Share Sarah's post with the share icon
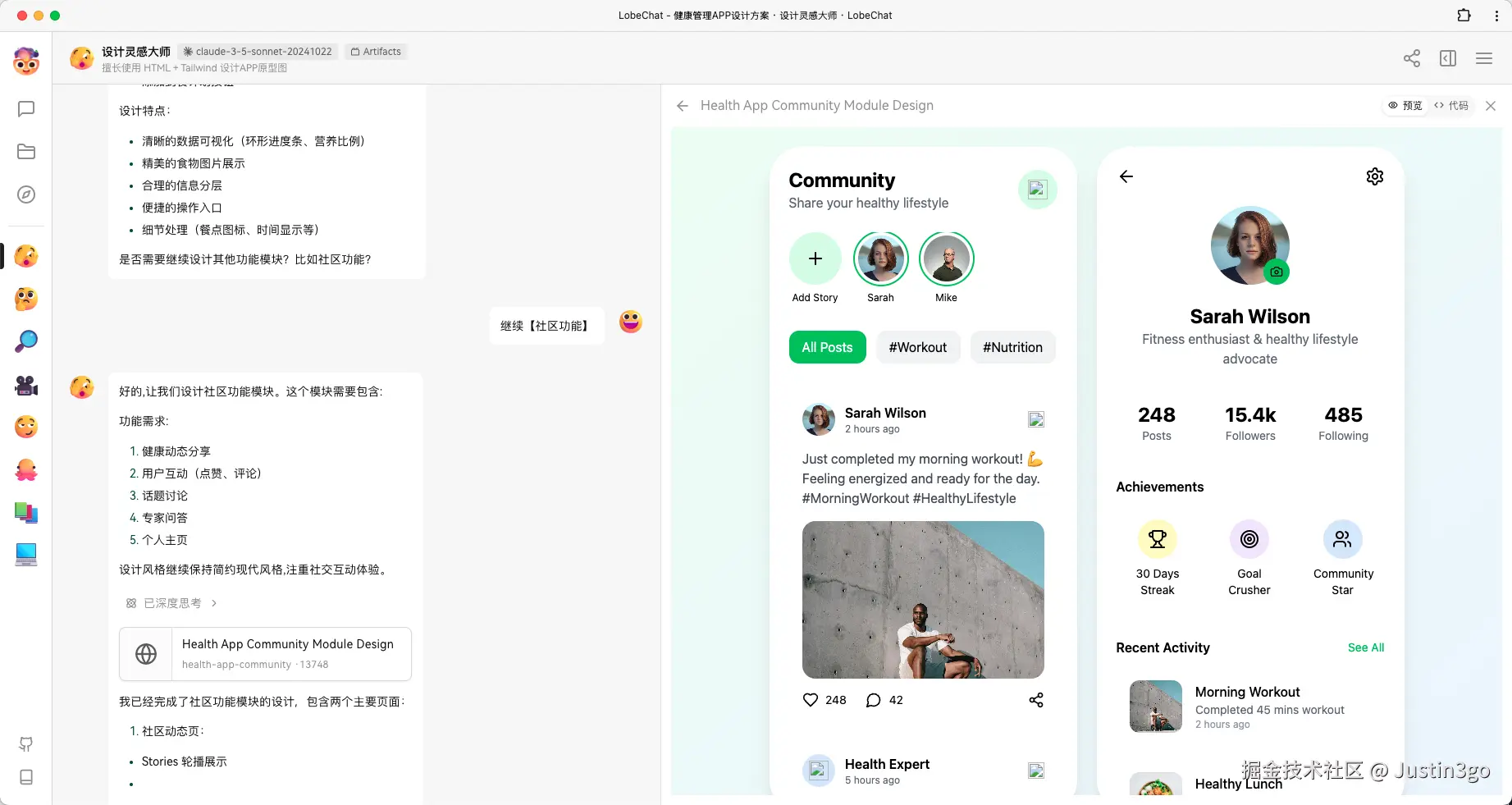Screen dimensions: 1512x805 (1036, 700)
